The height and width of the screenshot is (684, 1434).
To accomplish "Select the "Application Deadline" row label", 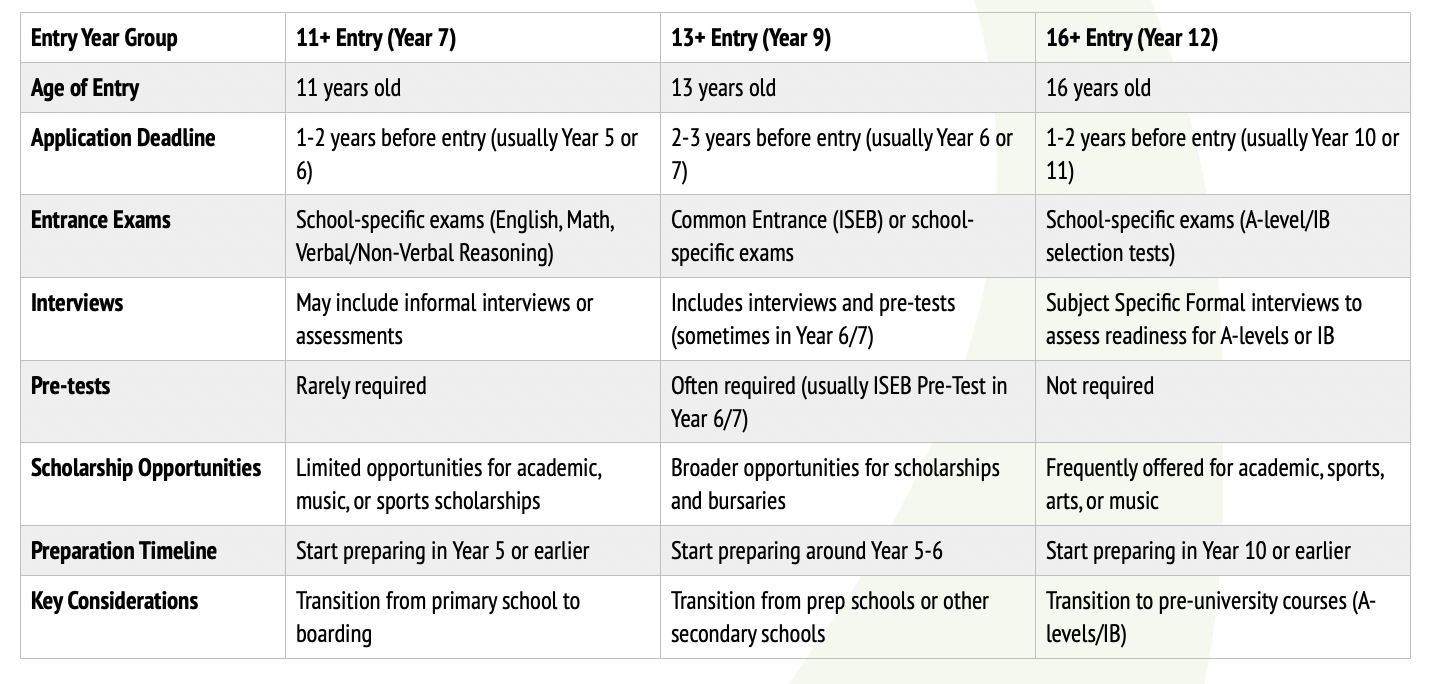I will point(123,138).
